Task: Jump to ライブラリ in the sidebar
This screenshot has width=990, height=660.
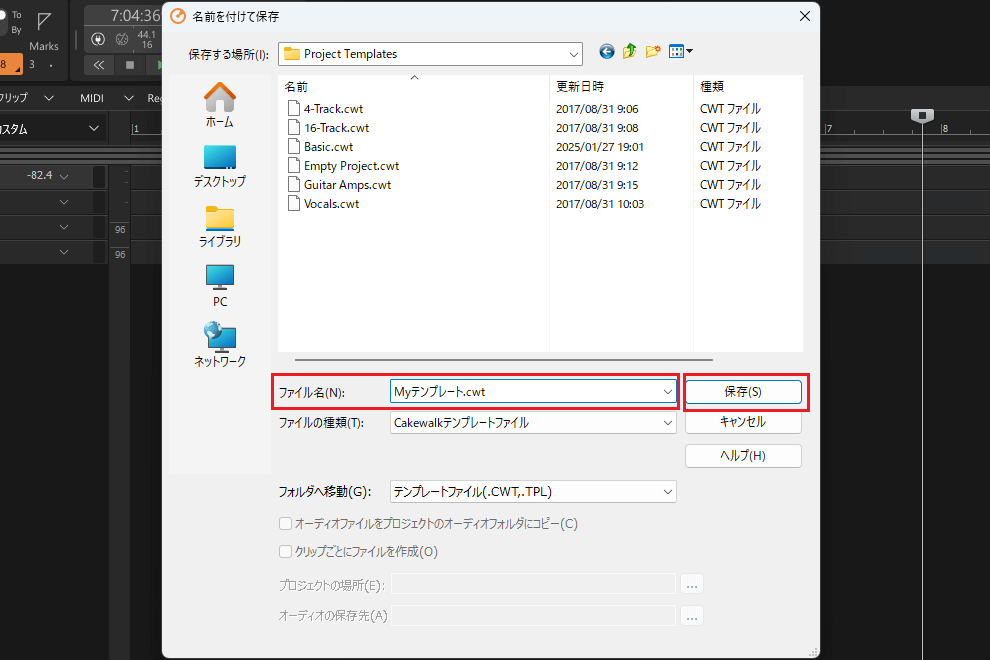Action: pos(219,226)
